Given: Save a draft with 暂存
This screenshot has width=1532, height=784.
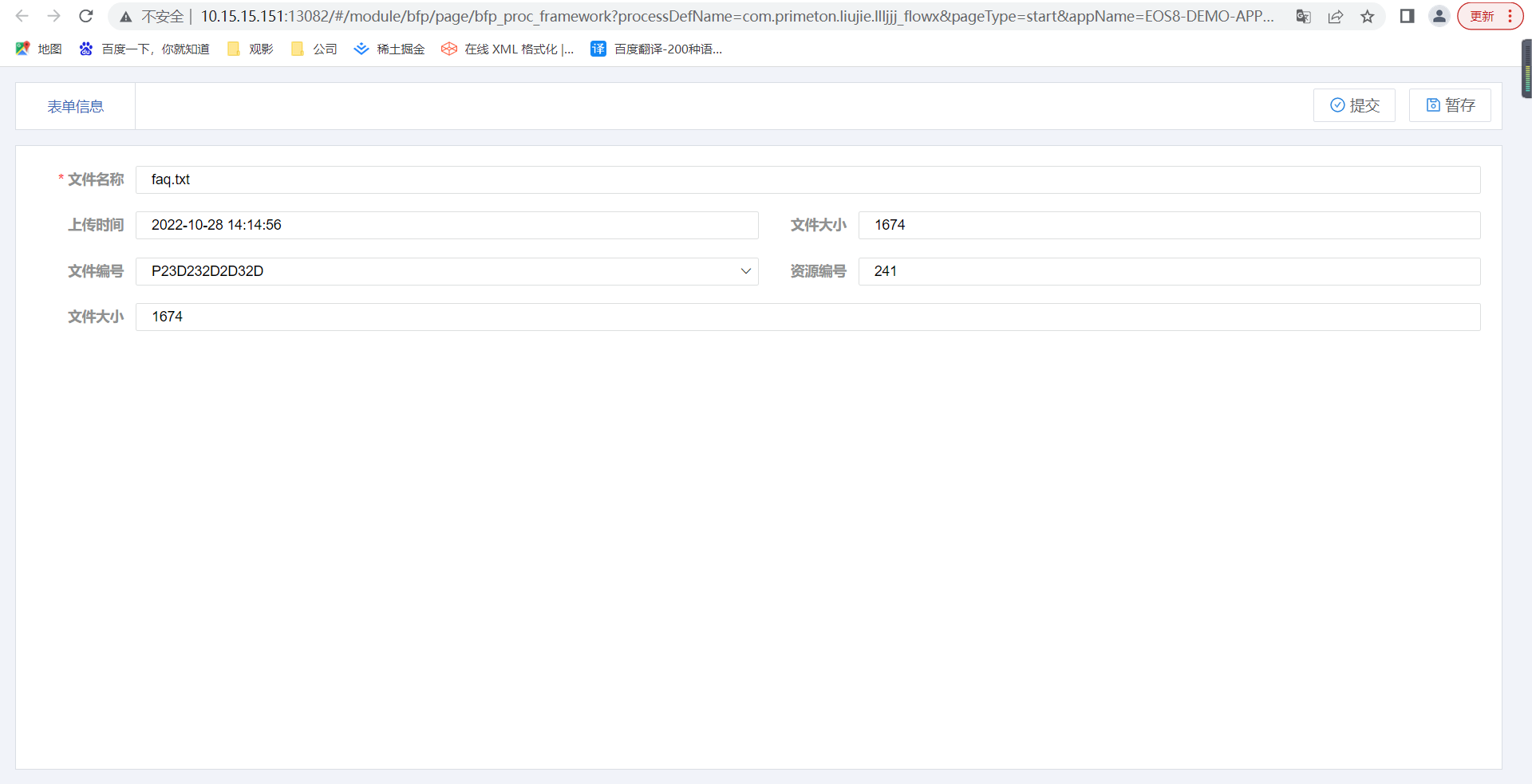Looking at the screenshot, I should 1450,105.
